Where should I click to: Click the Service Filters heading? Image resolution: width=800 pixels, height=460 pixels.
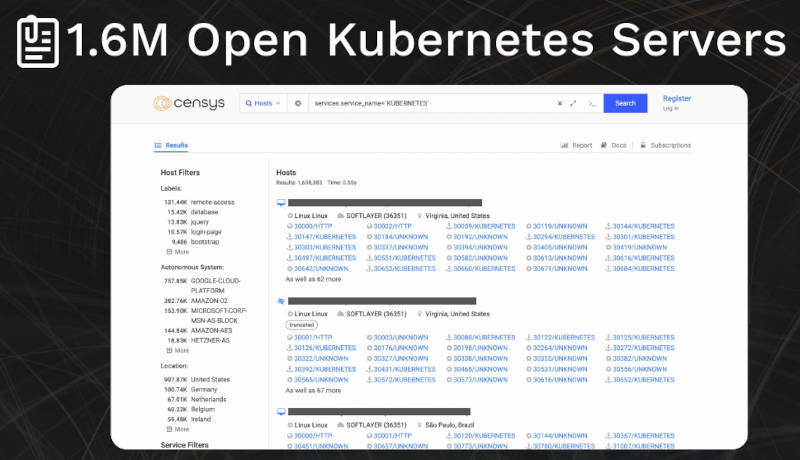click(184, 445)
